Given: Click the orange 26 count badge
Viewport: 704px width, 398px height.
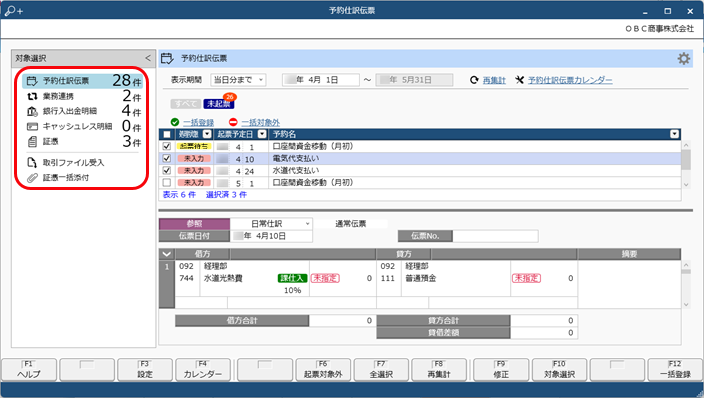Looking at the screenshot, I should [230, 97].
